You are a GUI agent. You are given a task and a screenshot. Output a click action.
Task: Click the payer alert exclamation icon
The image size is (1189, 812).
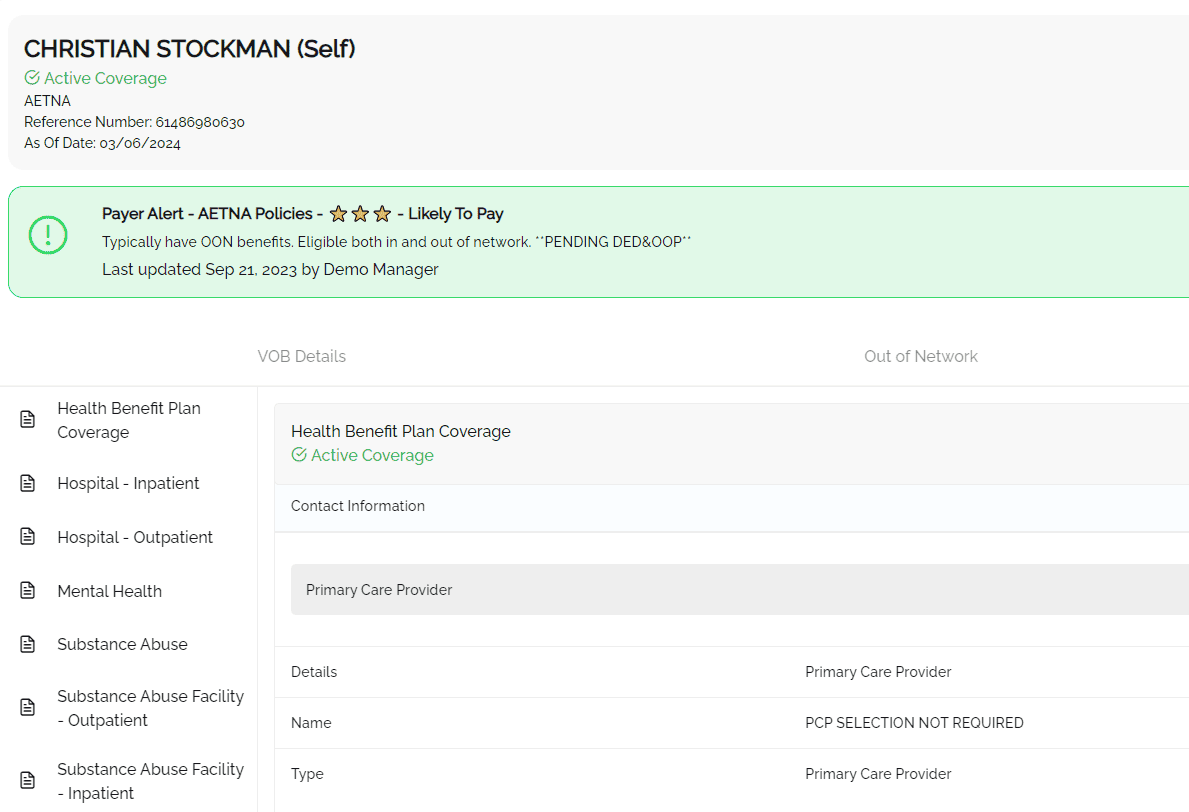pos(48,235)
